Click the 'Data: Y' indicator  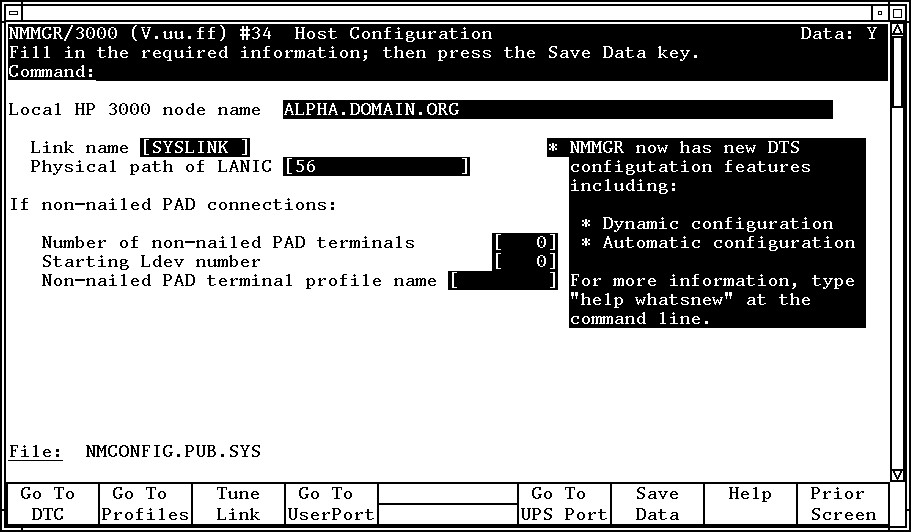point(838,34)
